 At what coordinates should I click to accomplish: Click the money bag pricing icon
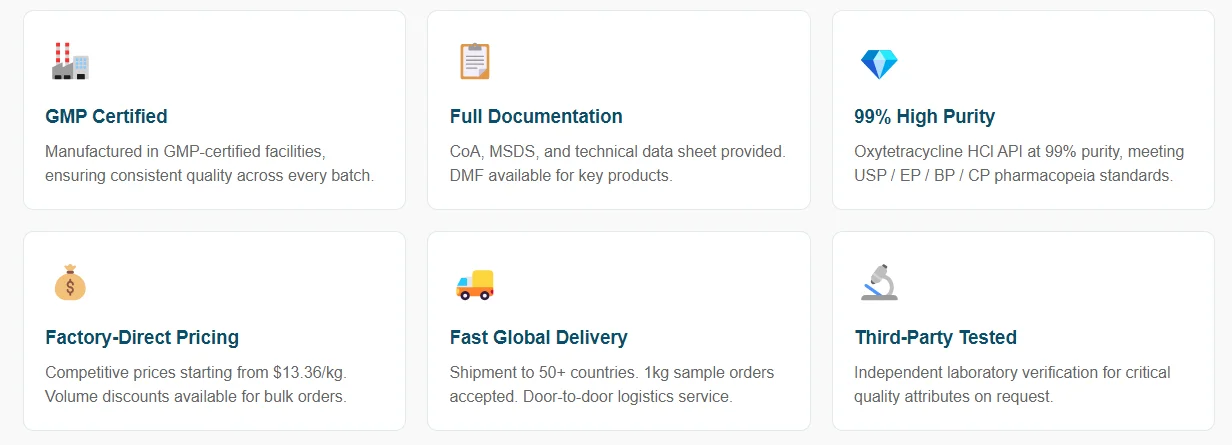tap(70, 283)
